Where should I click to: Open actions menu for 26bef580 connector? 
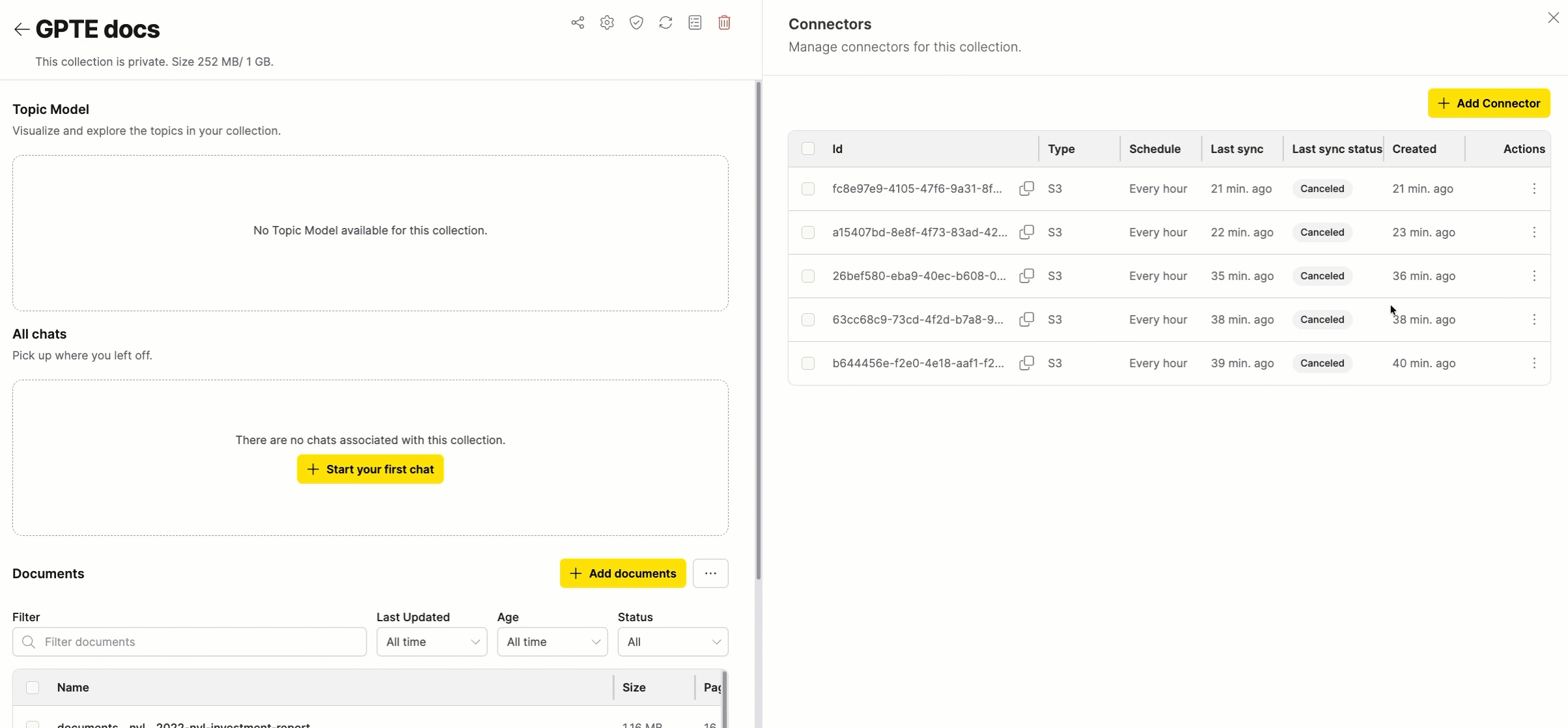pyautogui.click(x=1534, y=276)
